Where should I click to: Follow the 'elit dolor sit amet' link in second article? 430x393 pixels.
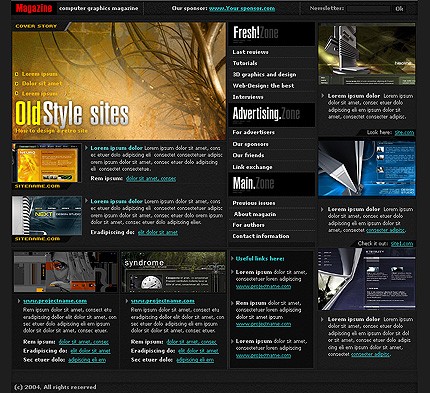[x=158, y=232]
